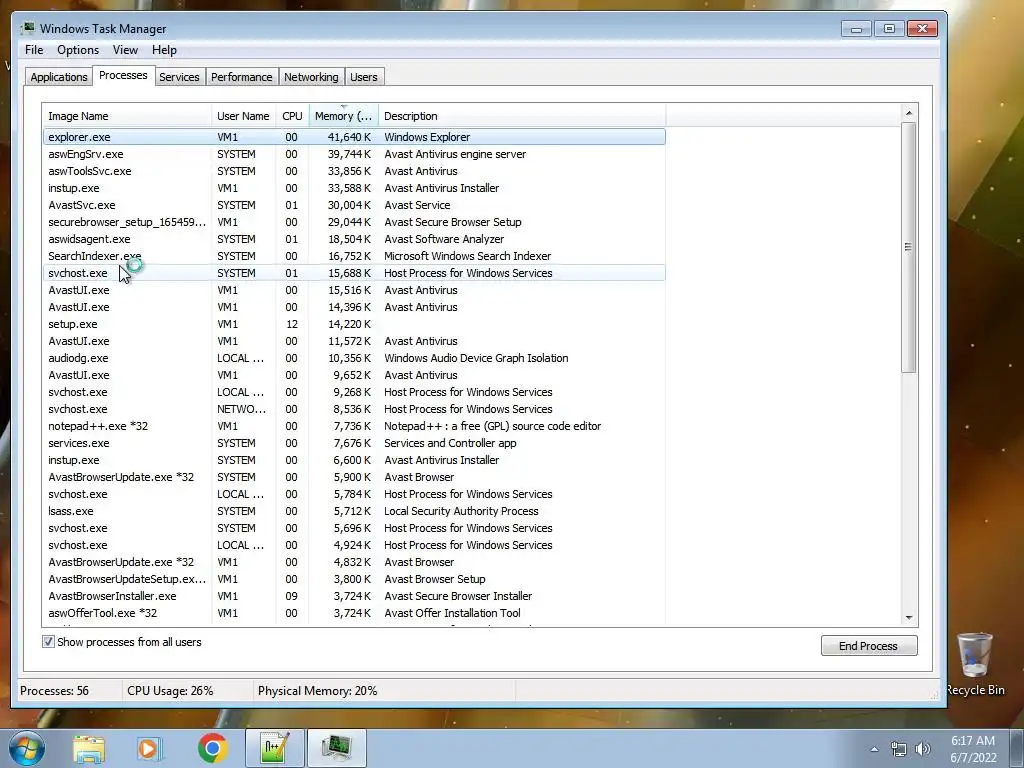Click the End Process button
1024x768 pixels.
[869, 646]
